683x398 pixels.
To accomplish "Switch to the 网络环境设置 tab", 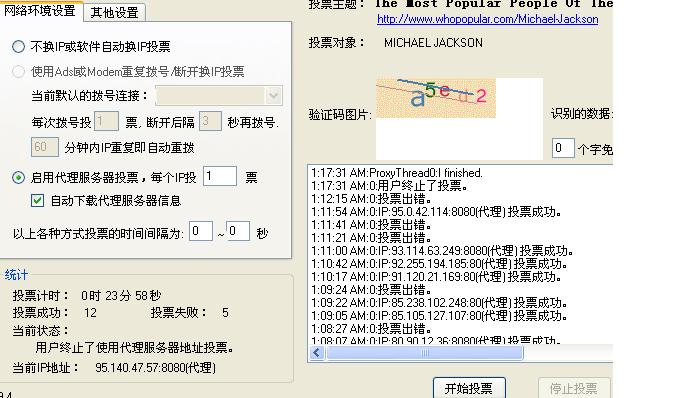I will click(x=40, y=10).
